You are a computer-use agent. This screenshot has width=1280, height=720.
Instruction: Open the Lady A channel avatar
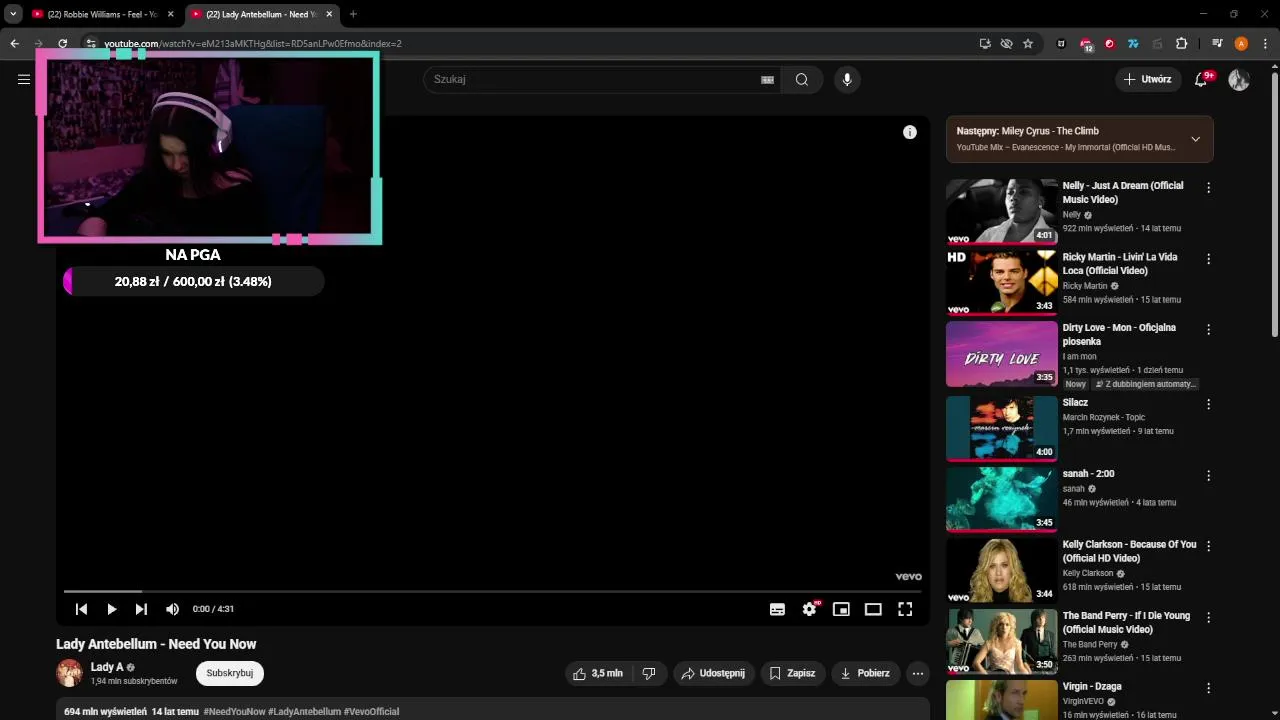click(69, 673)
